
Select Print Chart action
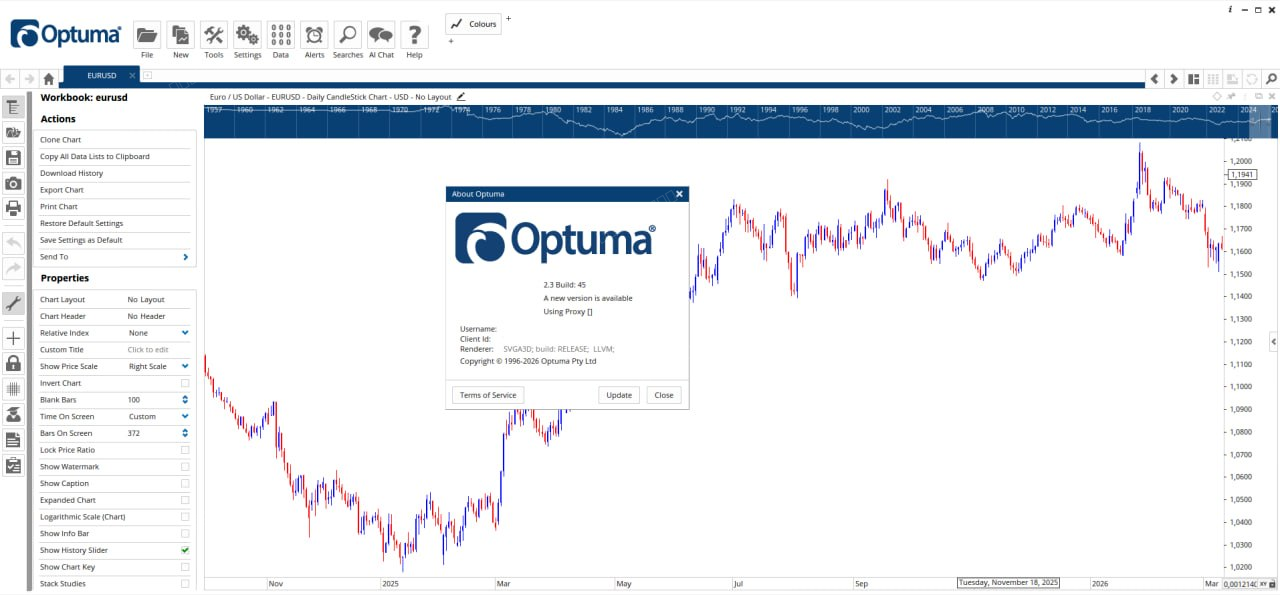(59, 207)
